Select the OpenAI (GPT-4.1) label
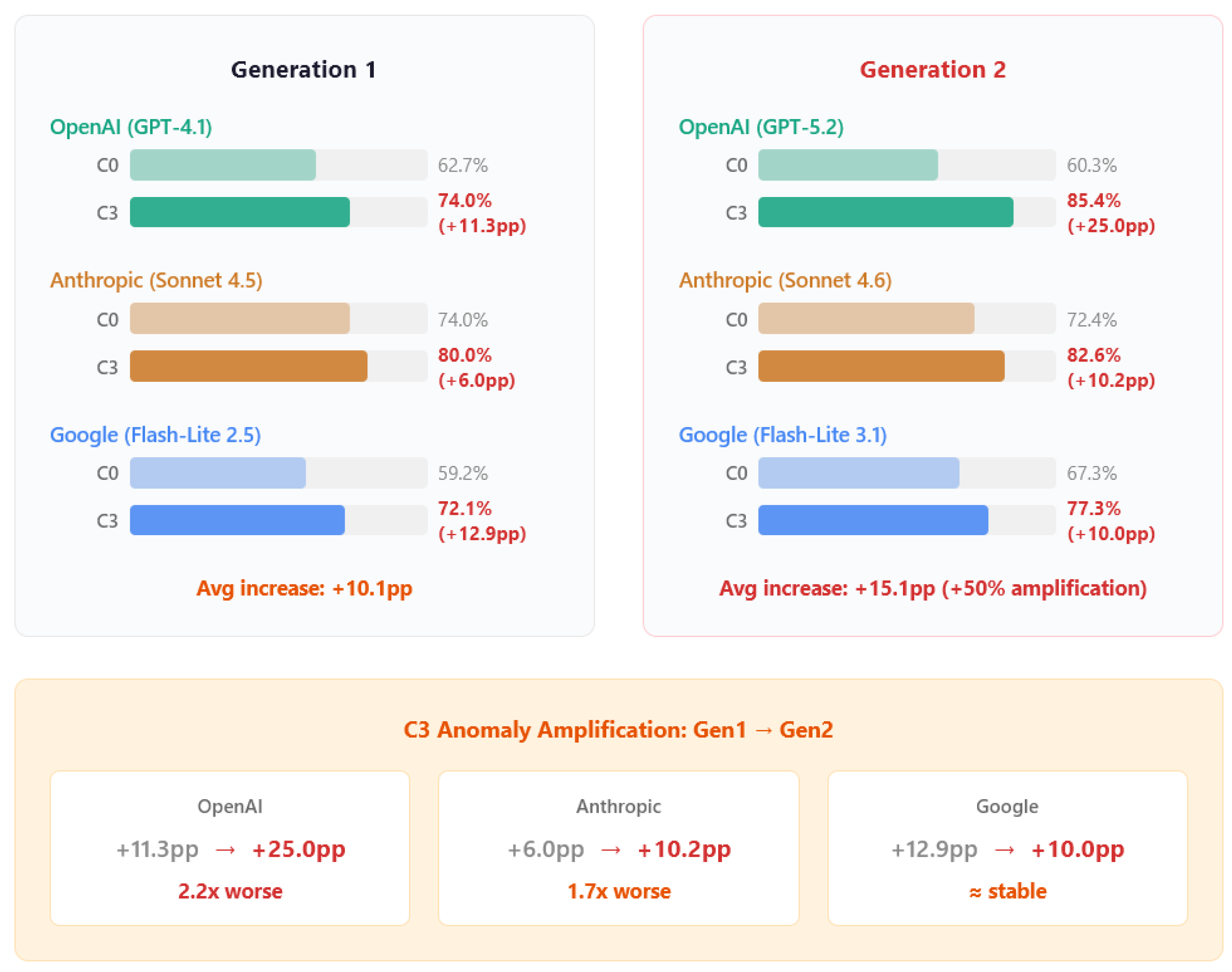 (131, 126)
